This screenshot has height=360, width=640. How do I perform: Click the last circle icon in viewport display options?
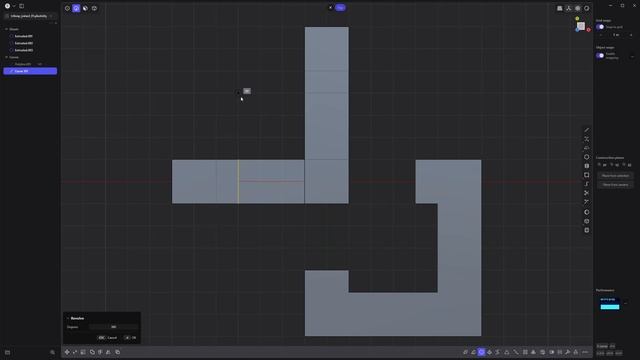coord(587,8)
